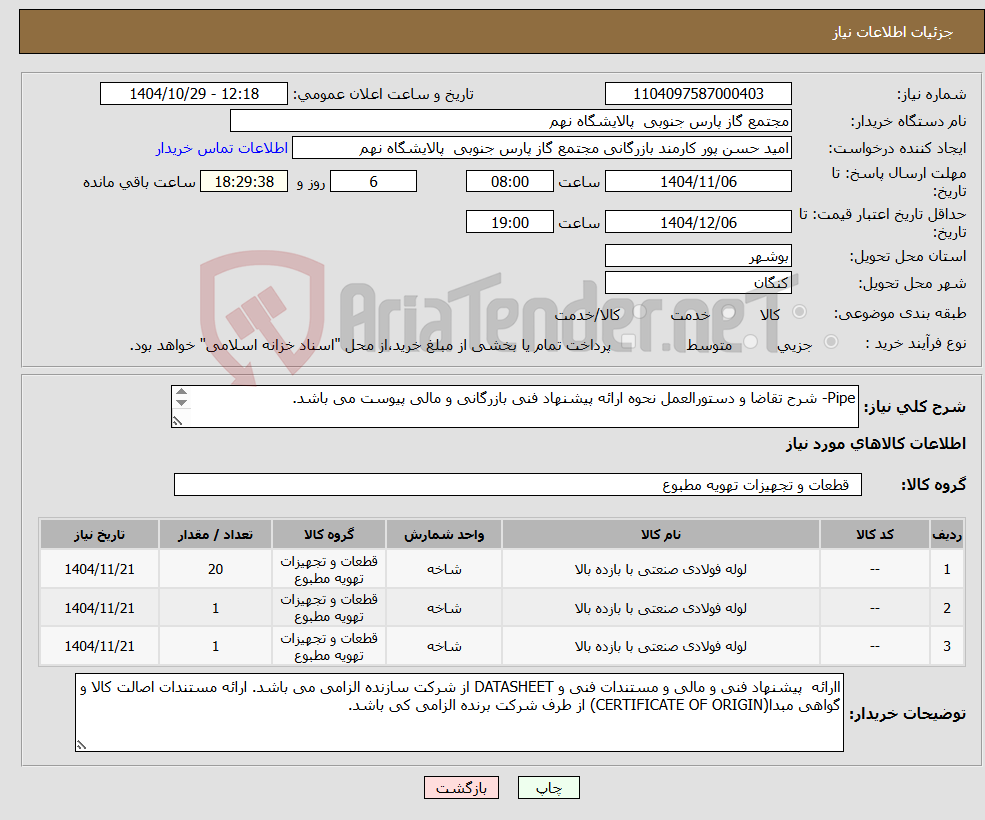Select the خدمت radio option

click(726, 311)
